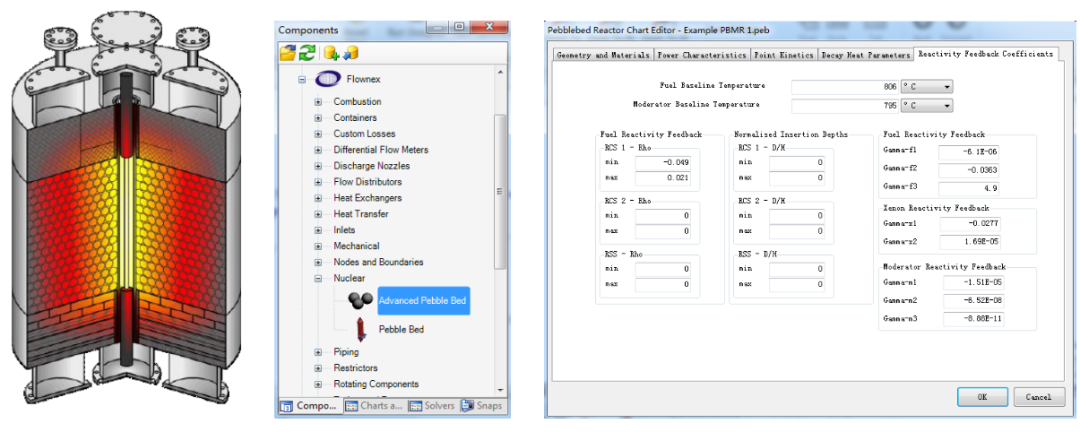This screenshot has width=1080, height=432.
Task: Click the RSS - Rho max field
Action: click(x=663, y=284)
